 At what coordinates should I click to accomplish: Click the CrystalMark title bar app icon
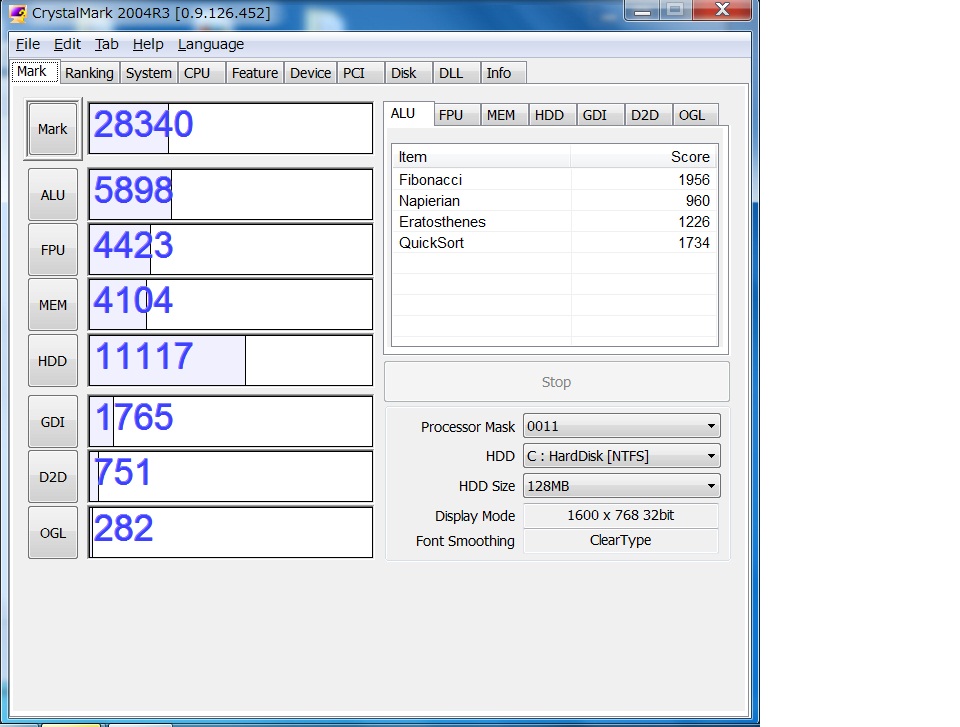18,13
